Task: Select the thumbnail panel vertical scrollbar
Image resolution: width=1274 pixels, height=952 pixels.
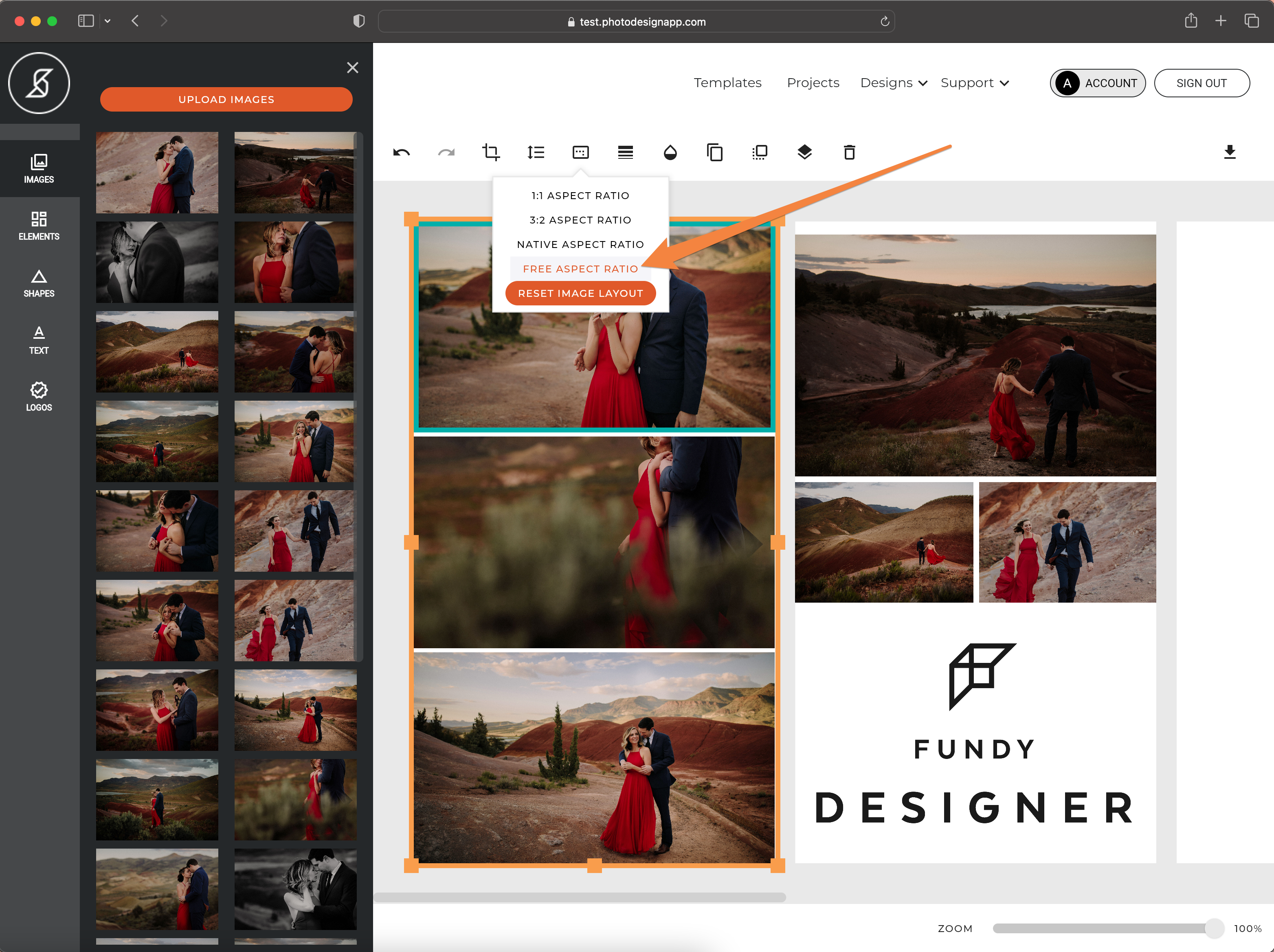Action: (x=358, y=396)
